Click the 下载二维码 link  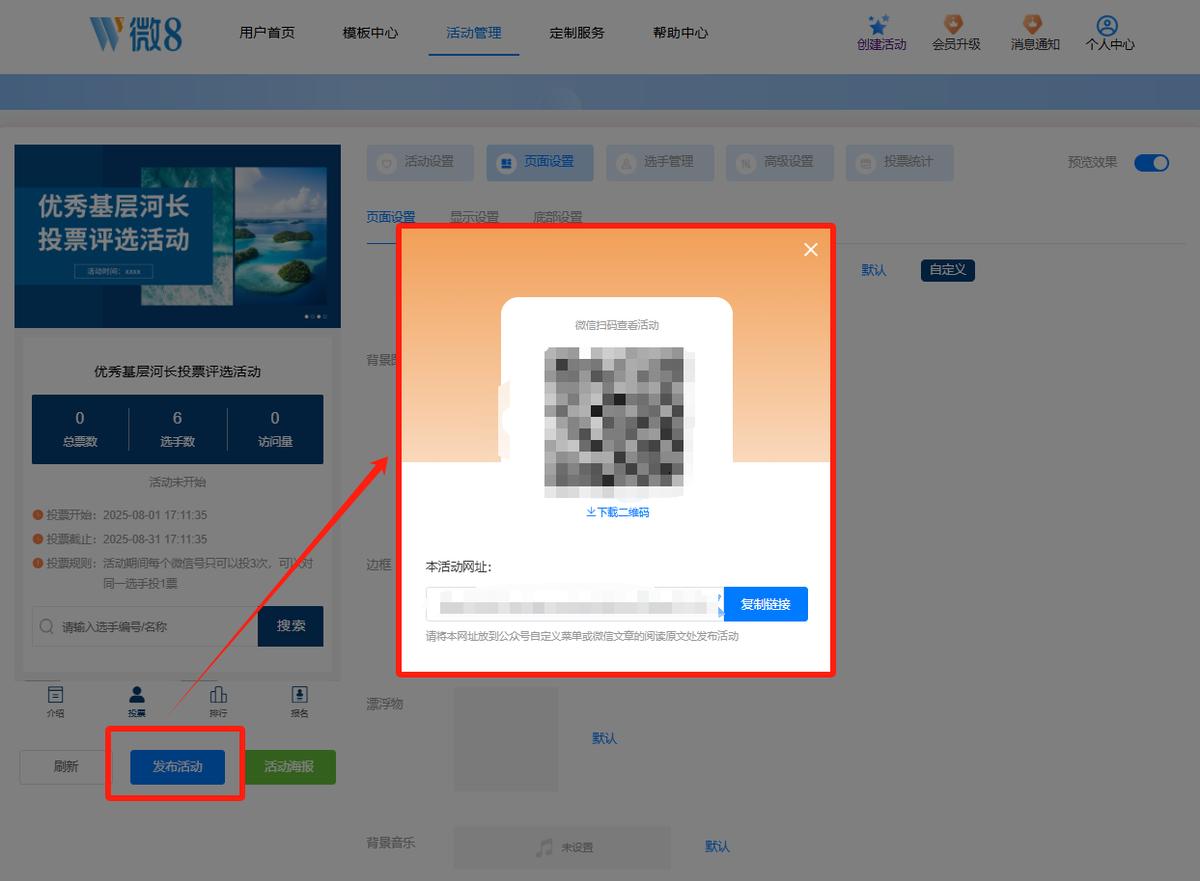618,512
